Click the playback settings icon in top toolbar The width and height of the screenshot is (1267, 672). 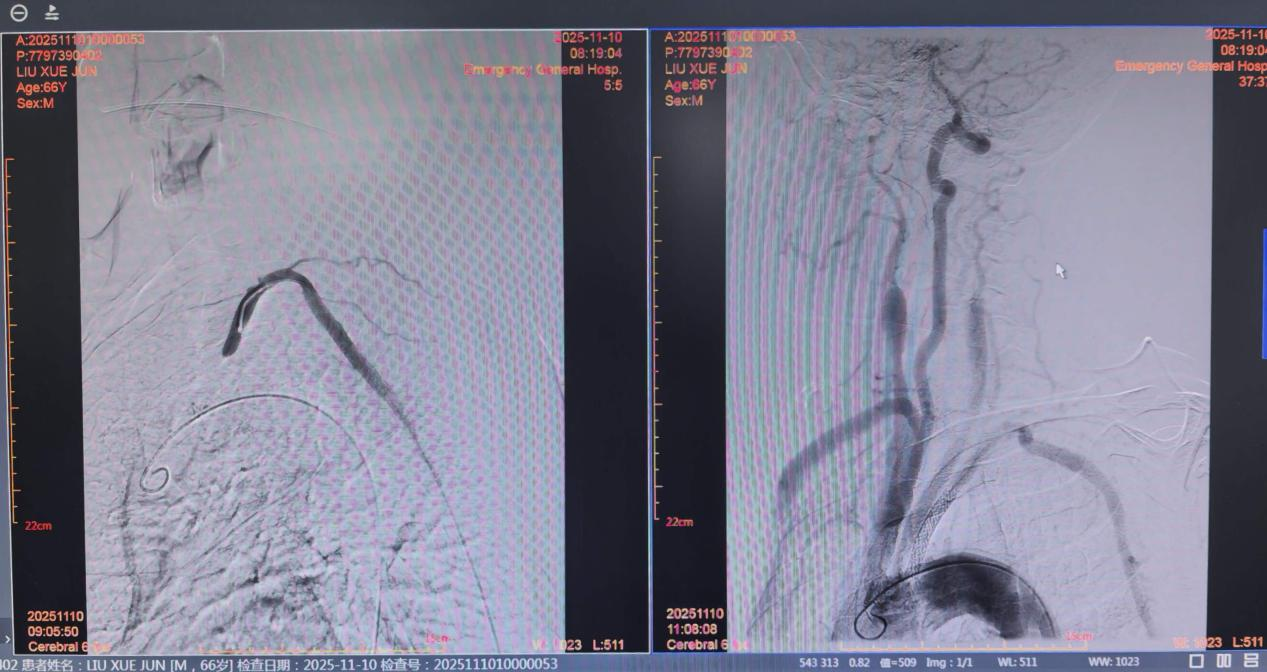52,13
